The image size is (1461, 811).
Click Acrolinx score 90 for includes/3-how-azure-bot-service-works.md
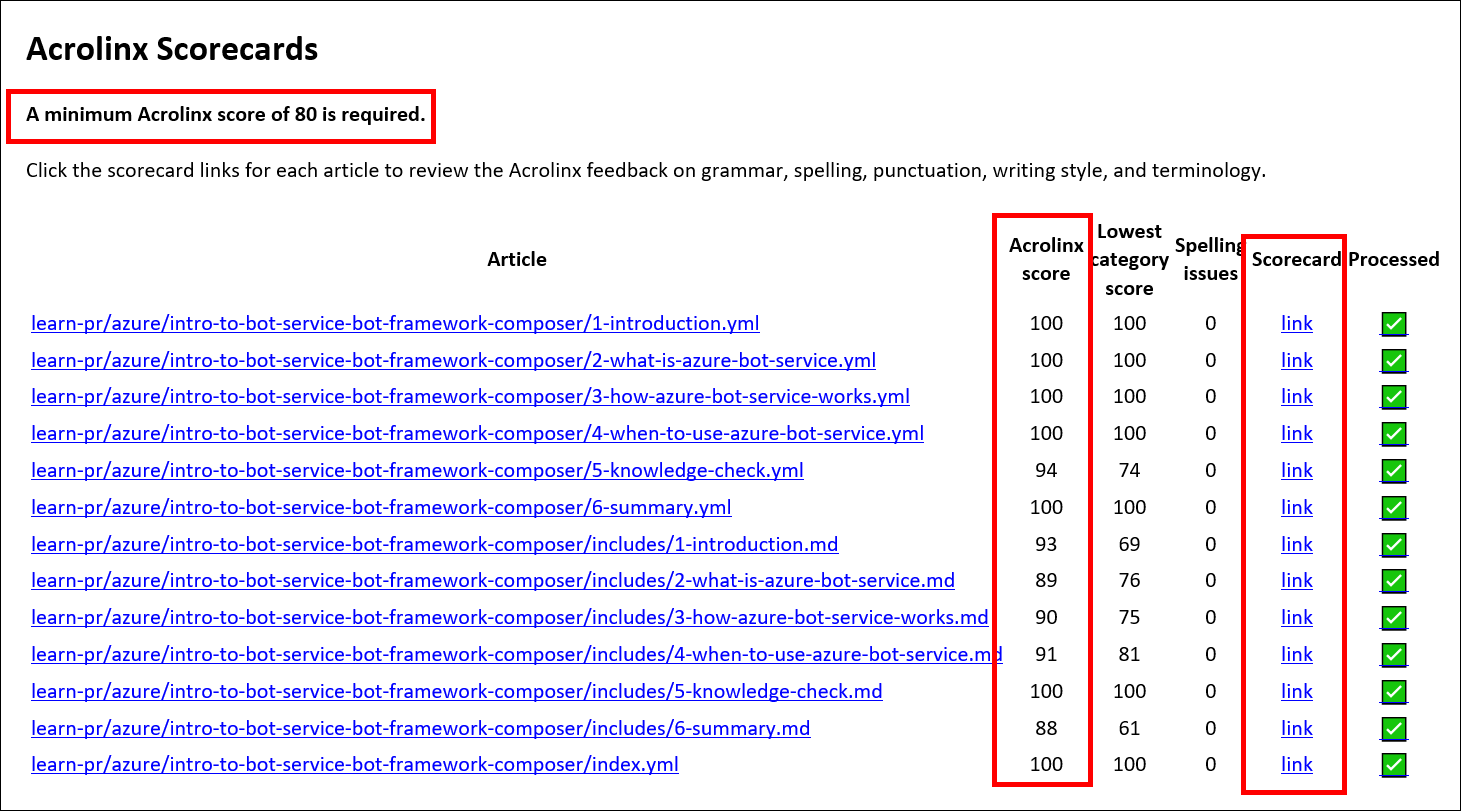point(1046,617)
